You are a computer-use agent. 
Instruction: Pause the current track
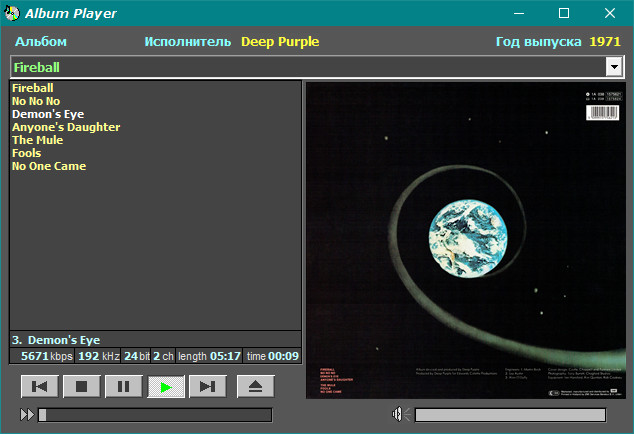124,387
